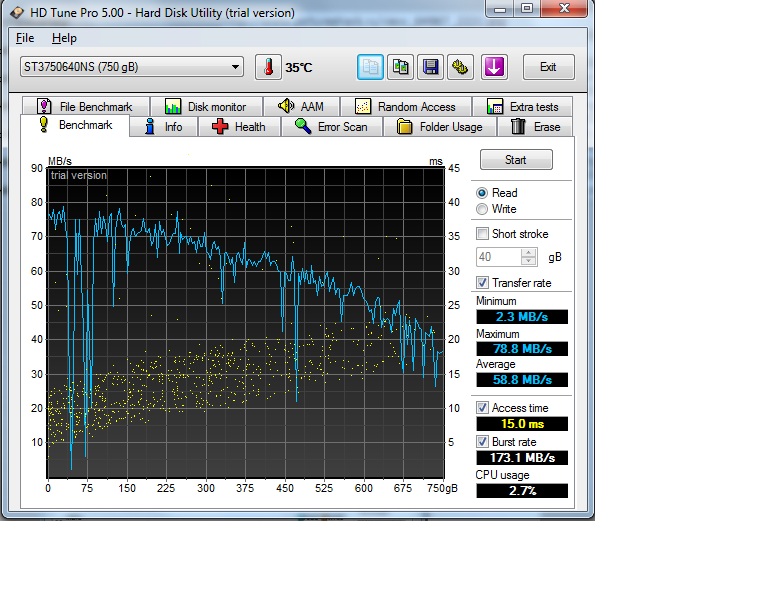Switch to the Error Scan tab

tap(331, 127)
